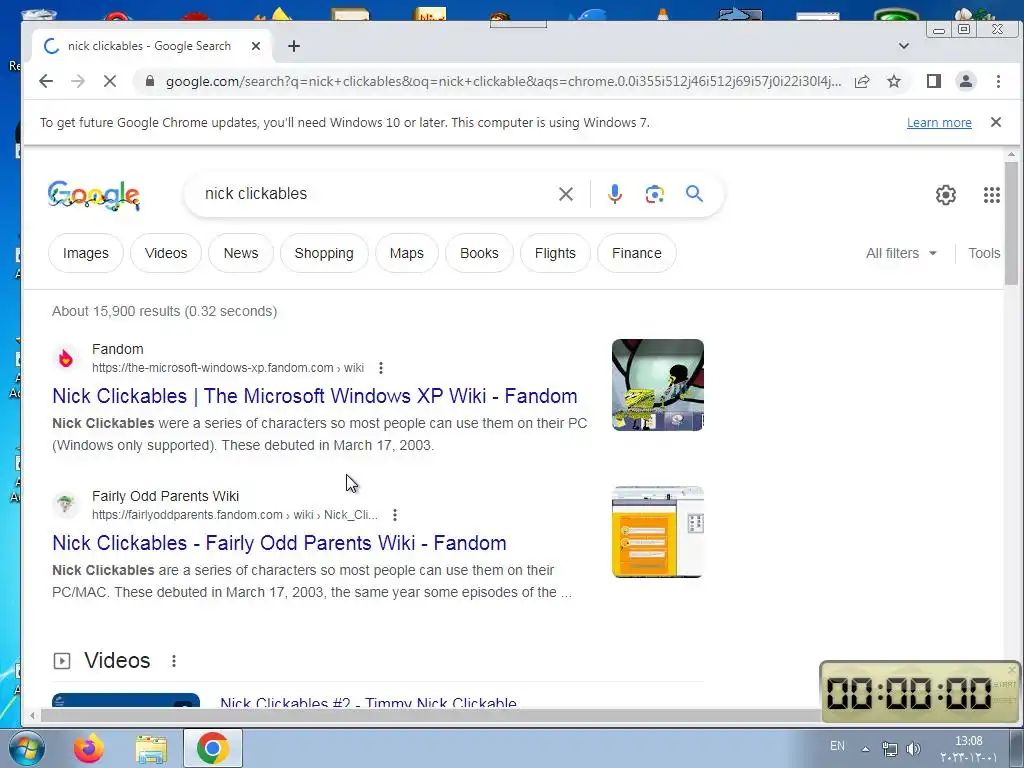Viewport: 1024px width, 768px height.
Task: Switch to Books results
Action: [479, 253]
